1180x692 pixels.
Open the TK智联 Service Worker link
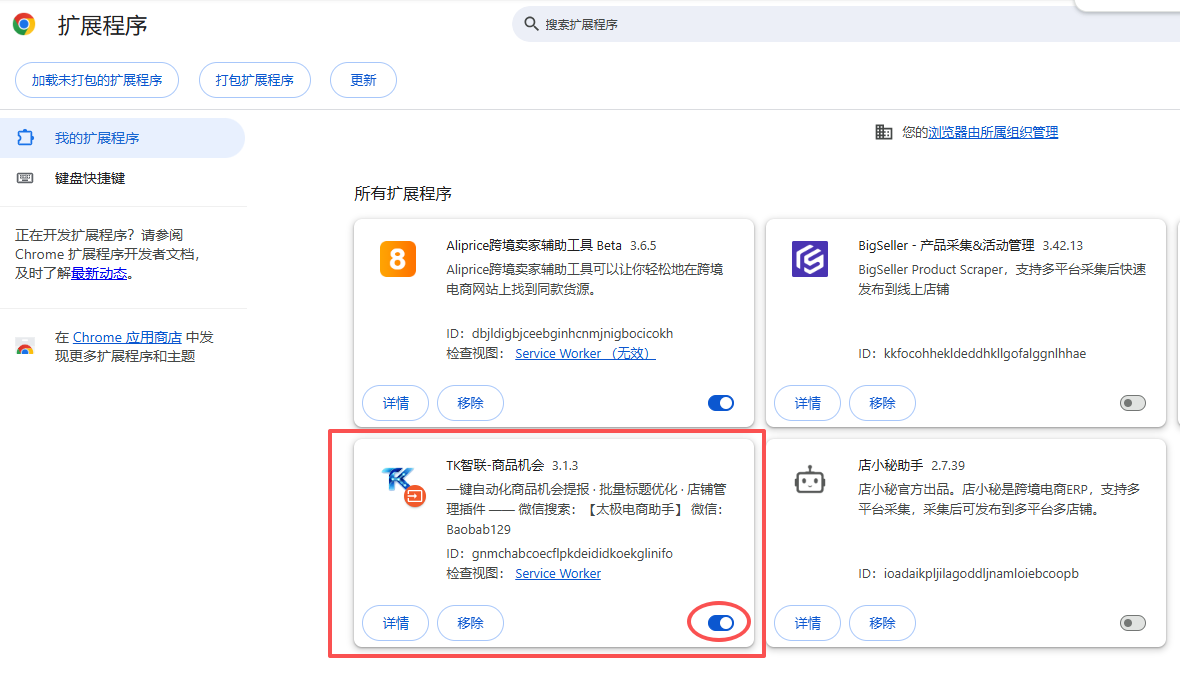[557, 573]
